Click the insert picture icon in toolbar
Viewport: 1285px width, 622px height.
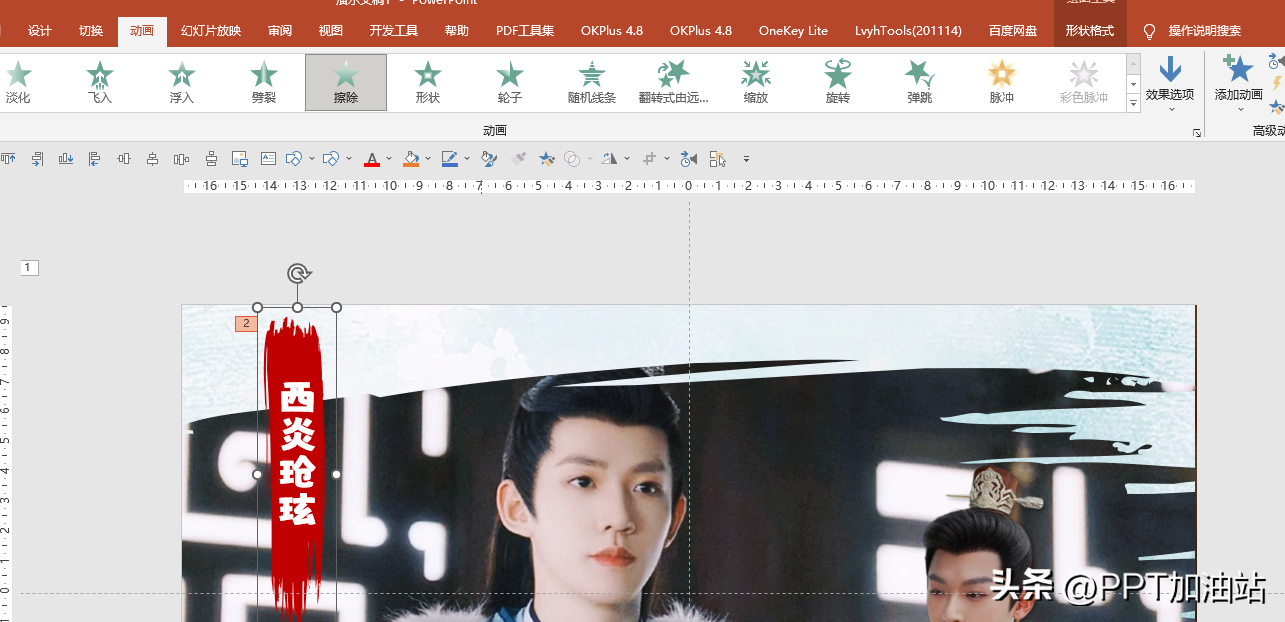click(239, 158)
